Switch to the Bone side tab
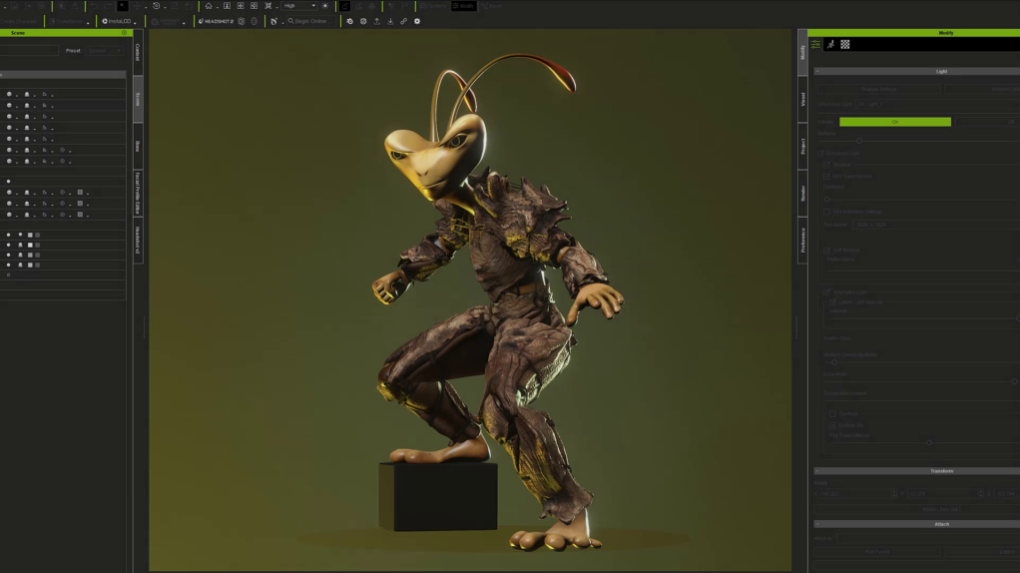1020x573 pixels. pyautogui.click(x=138, y=146)
